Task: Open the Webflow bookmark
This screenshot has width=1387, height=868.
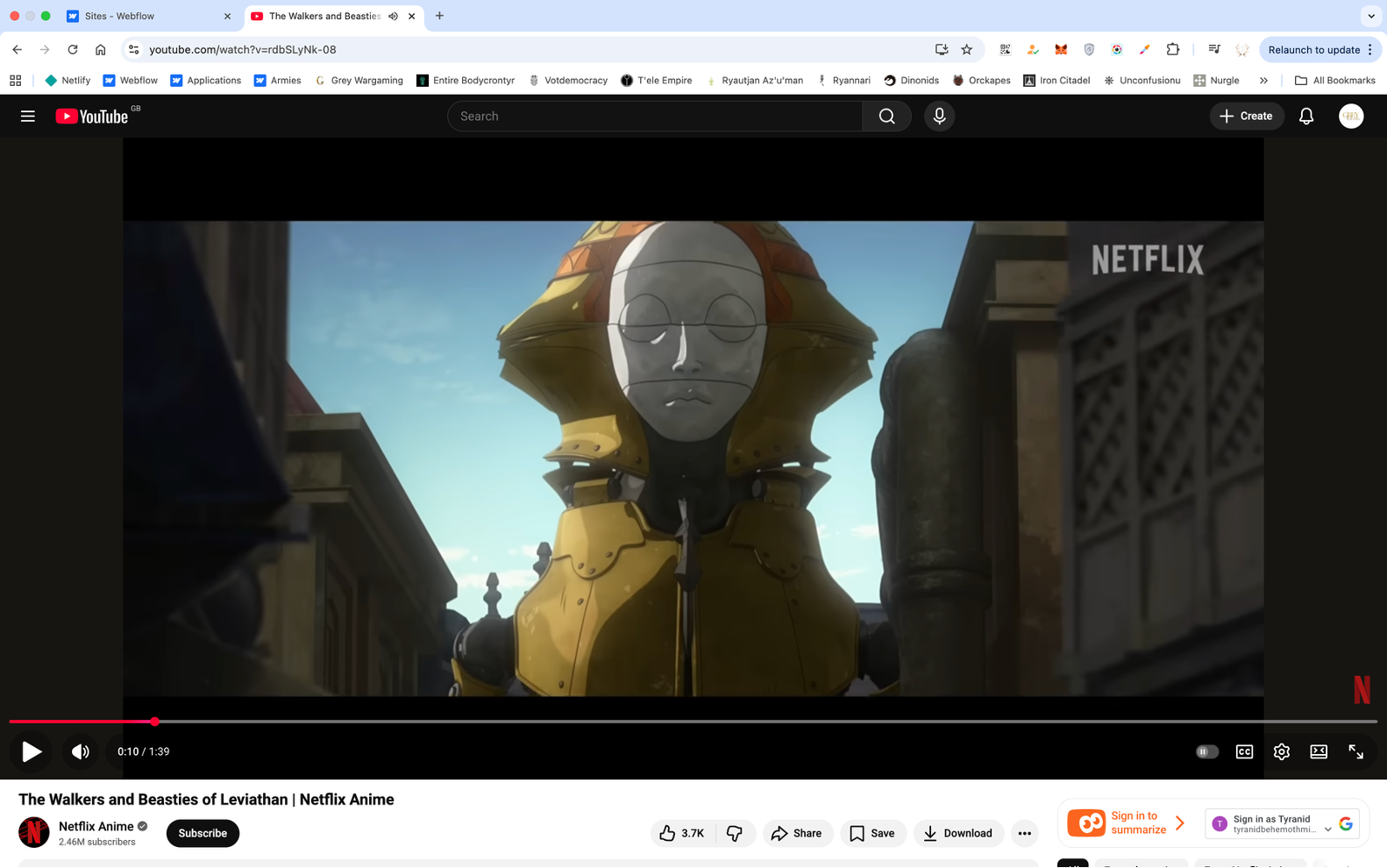Action: pos(130,81)
